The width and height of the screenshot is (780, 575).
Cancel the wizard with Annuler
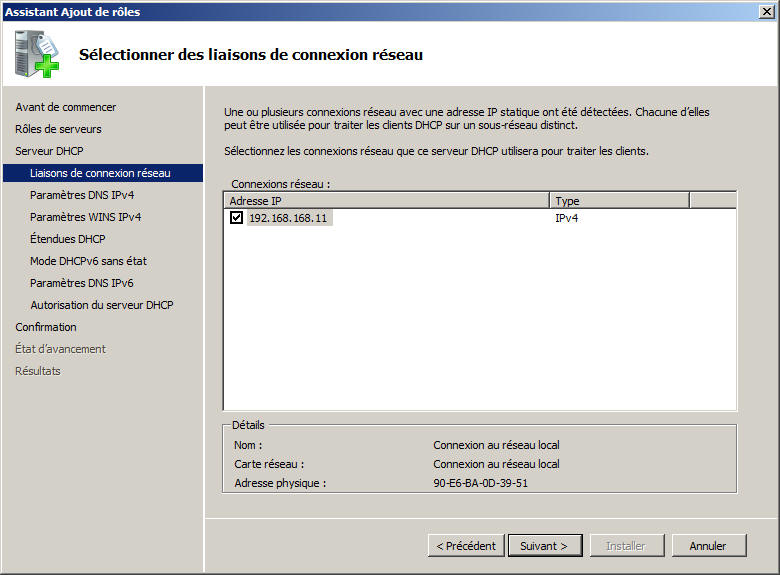707,546
